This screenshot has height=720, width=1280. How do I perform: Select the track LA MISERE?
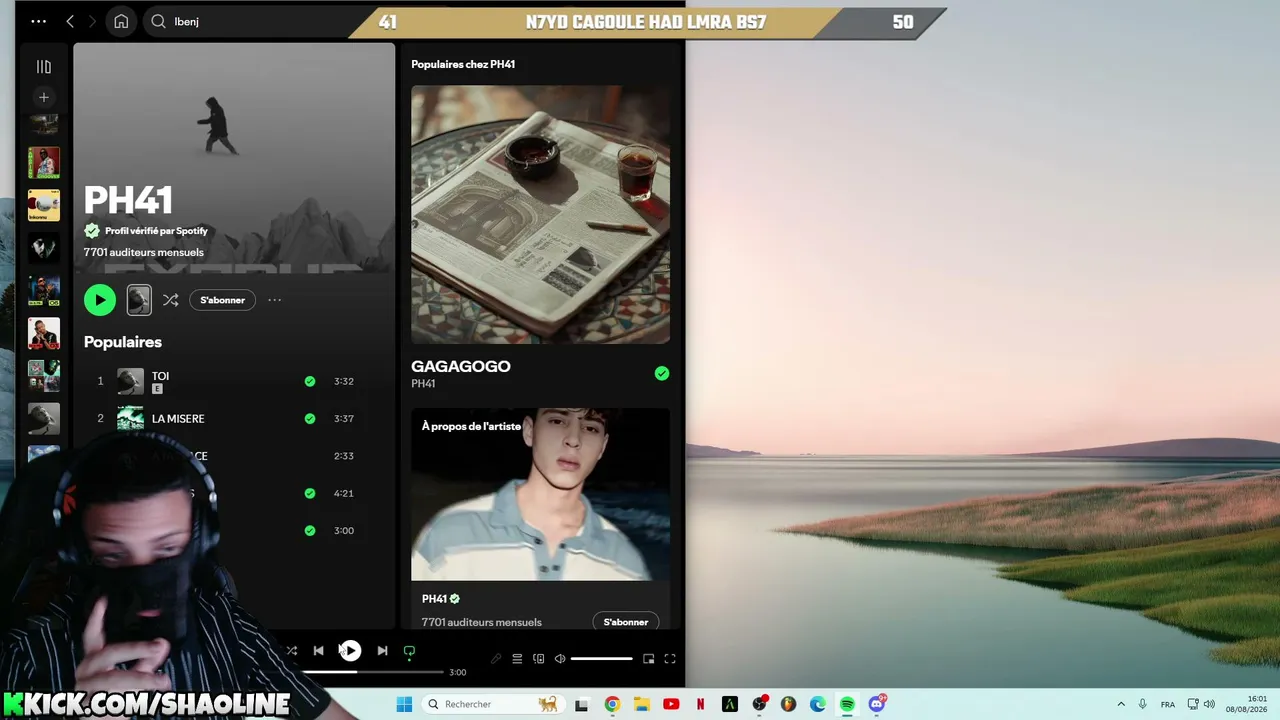pos(178,419)
